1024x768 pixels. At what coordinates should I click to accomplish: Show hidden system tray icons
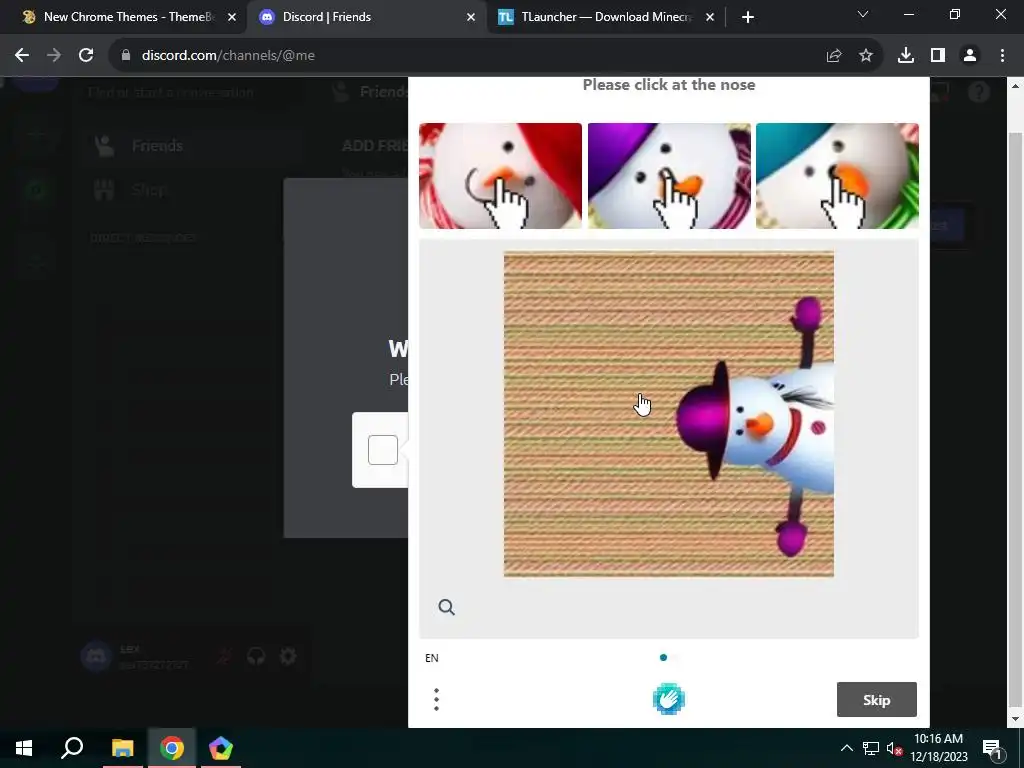click(846, 748)
